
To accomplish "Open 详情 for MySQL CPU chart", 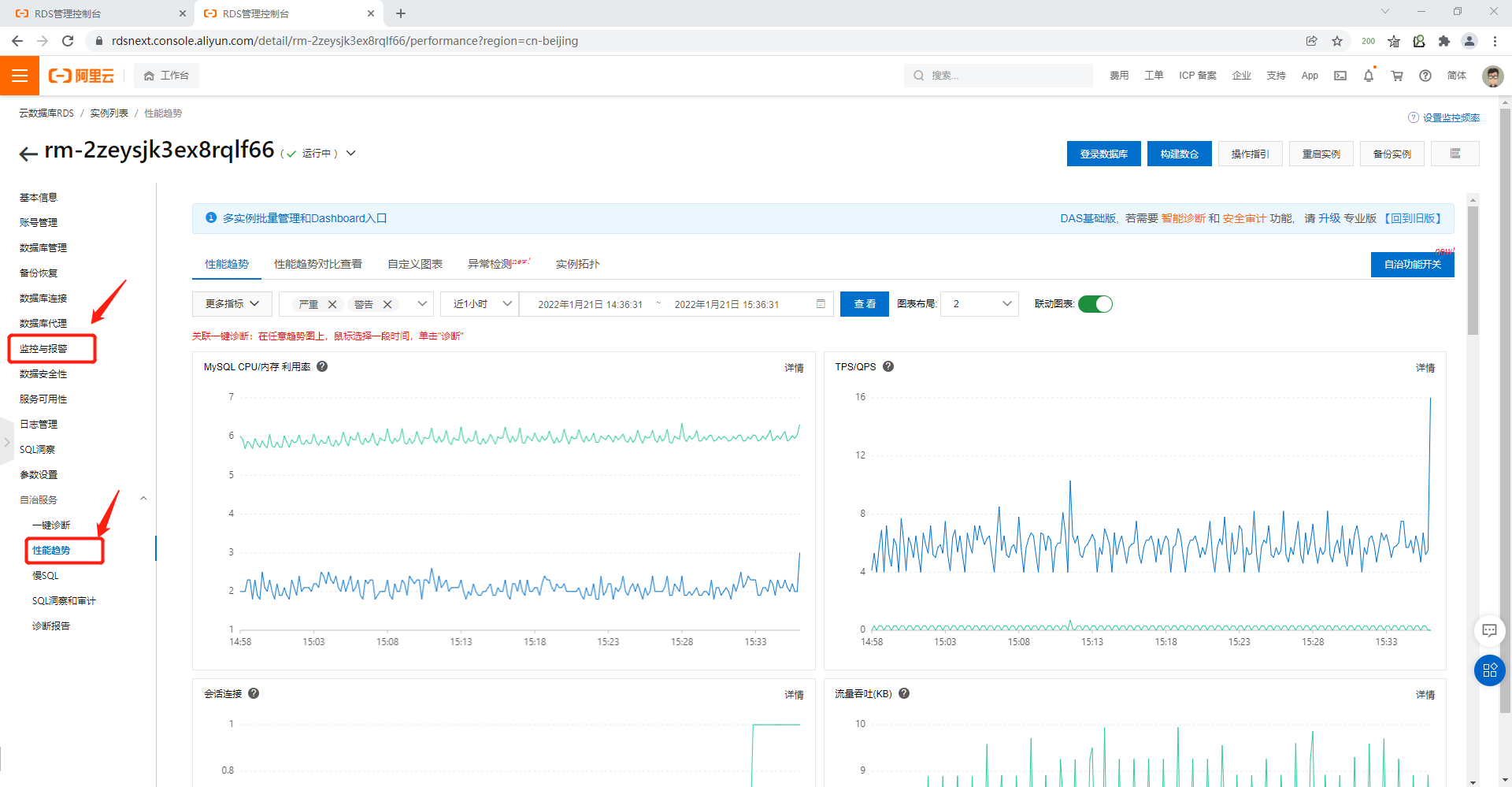I will (x=794, y=368).
